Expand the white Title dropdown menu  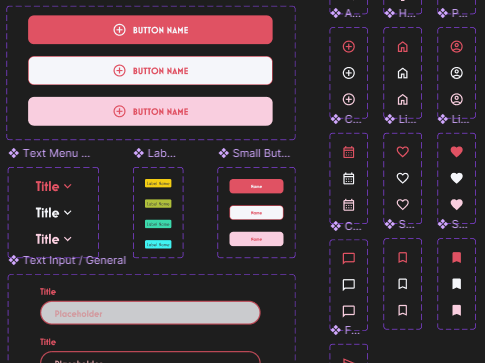53,213
